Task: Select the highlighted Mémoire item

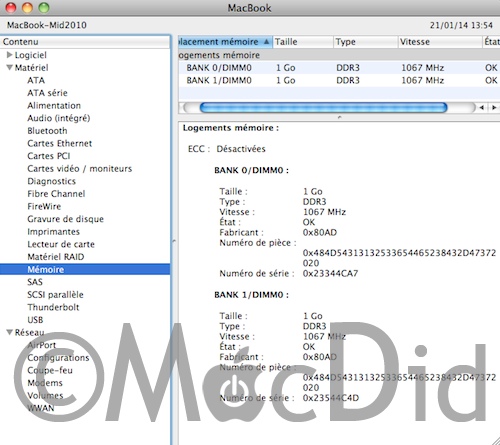Action: tap(85, 269)
